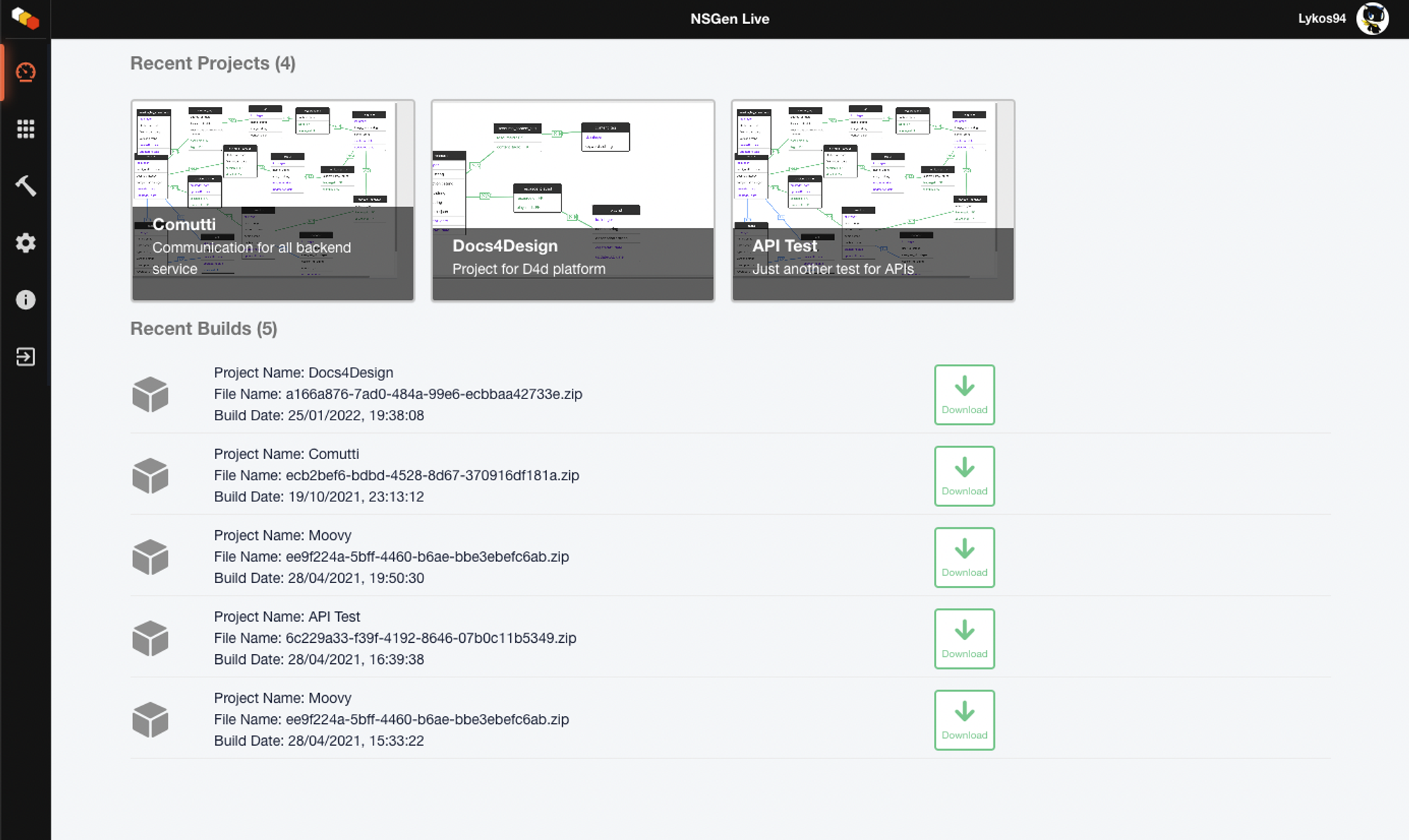Open the dashboard gauge sidebar icon

[25, 72]
